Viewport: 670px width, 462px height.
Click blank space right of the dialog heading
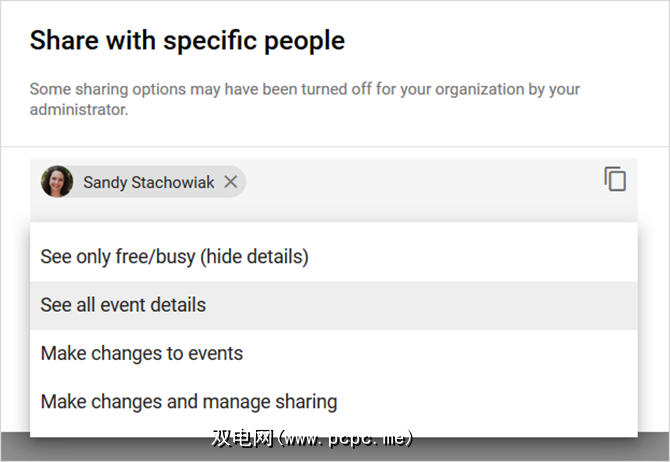pos(500,41)
